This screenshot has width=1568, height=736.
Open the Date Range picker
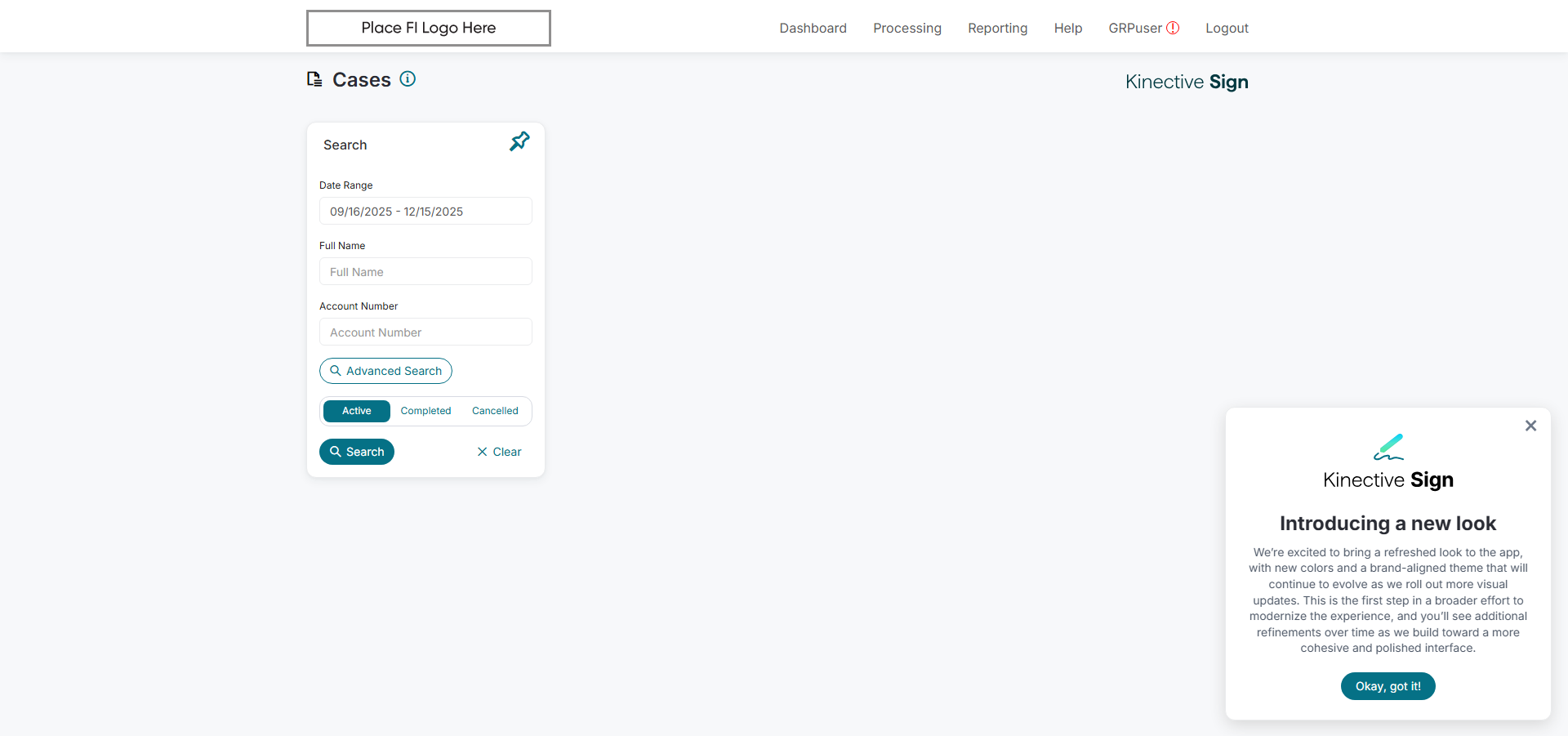(x=425, y=211)
